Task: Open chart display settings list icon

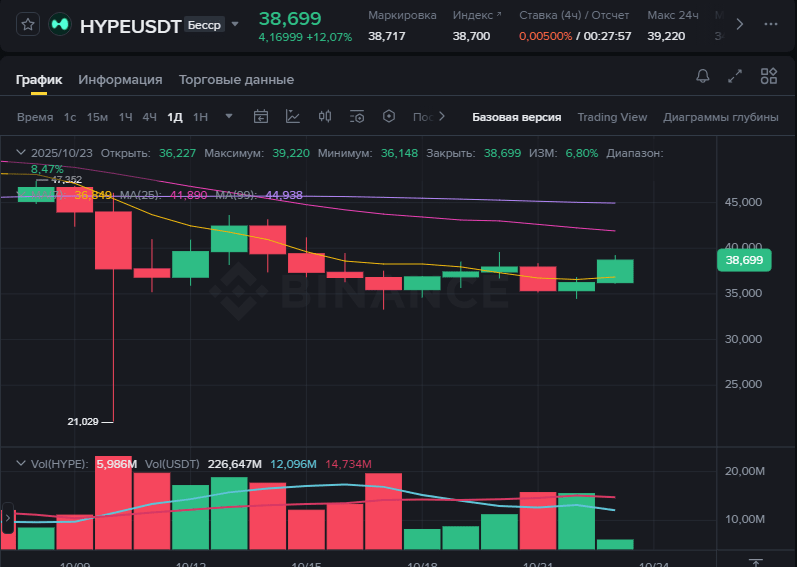Action: (357, 117)
